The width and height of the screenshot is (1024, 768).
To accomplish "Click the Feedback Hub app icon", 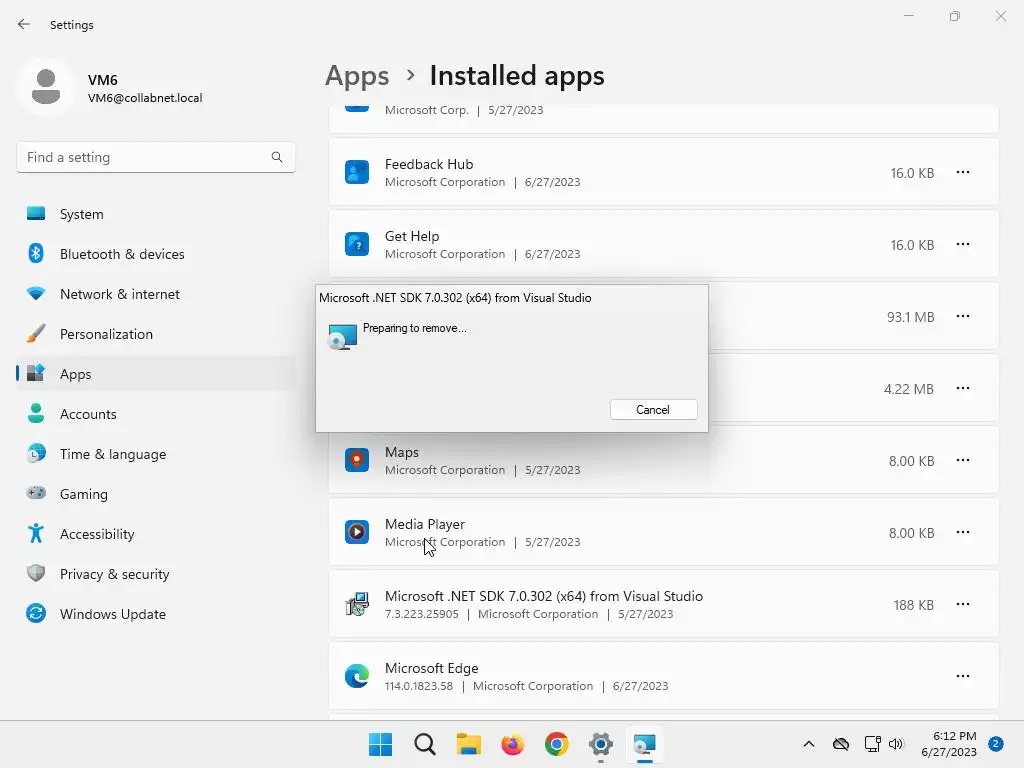I will (x=357, y=172).
